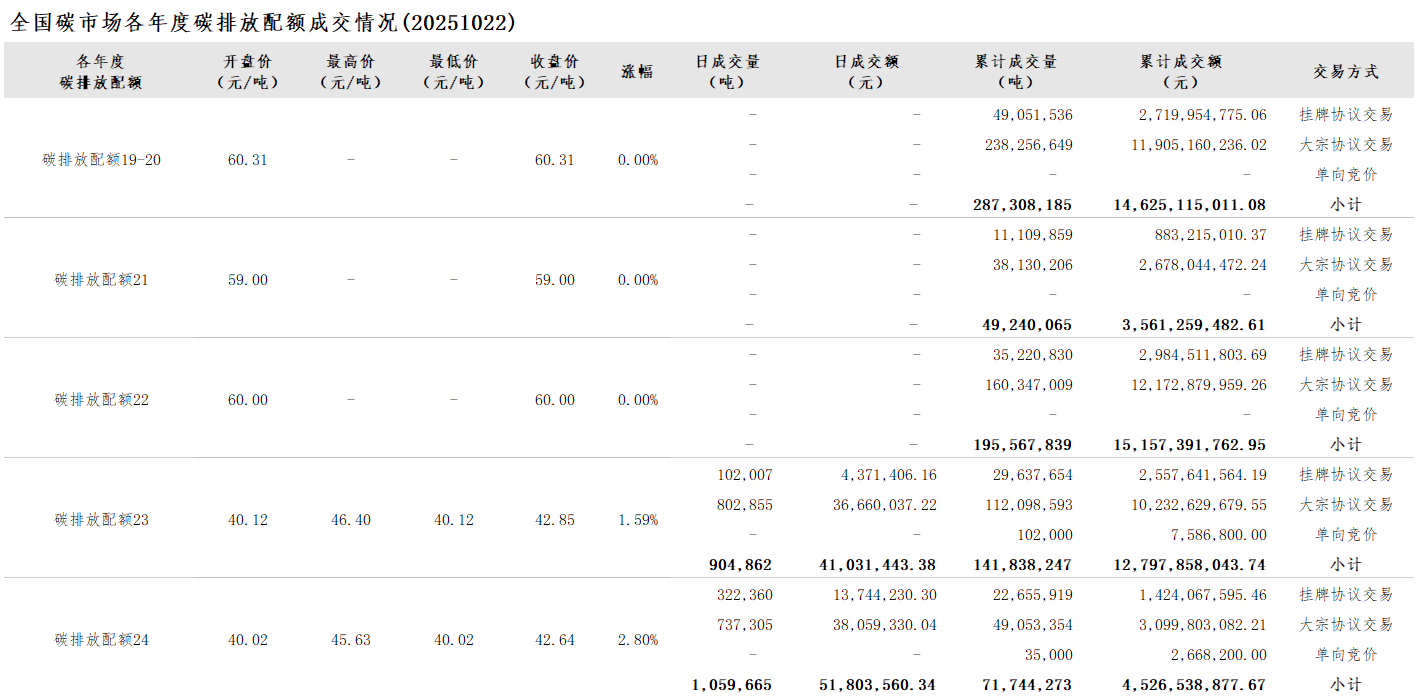The width and height of the screenshot is (1416, 699).
Task: Select the daily volume subtotal 904,862
Action: (739, 565)
